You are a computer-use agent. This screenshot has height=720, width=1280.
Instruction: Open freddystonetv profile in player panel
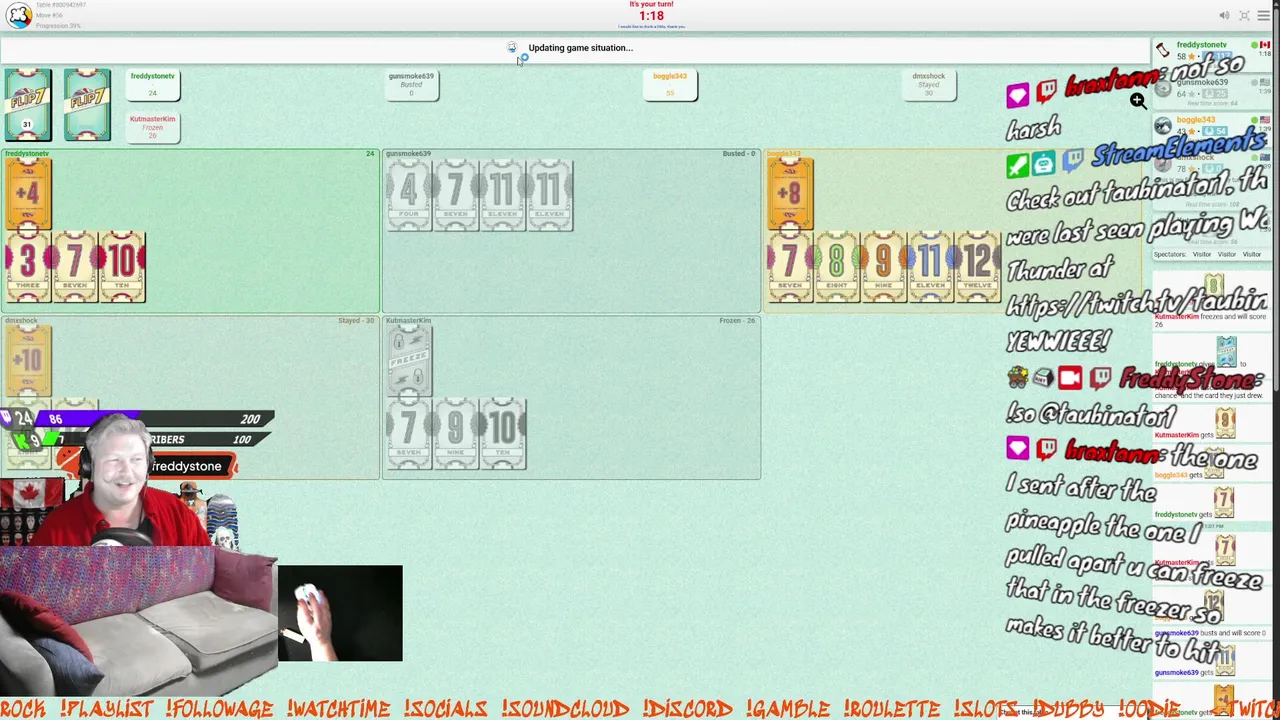tap(1201, 45)
